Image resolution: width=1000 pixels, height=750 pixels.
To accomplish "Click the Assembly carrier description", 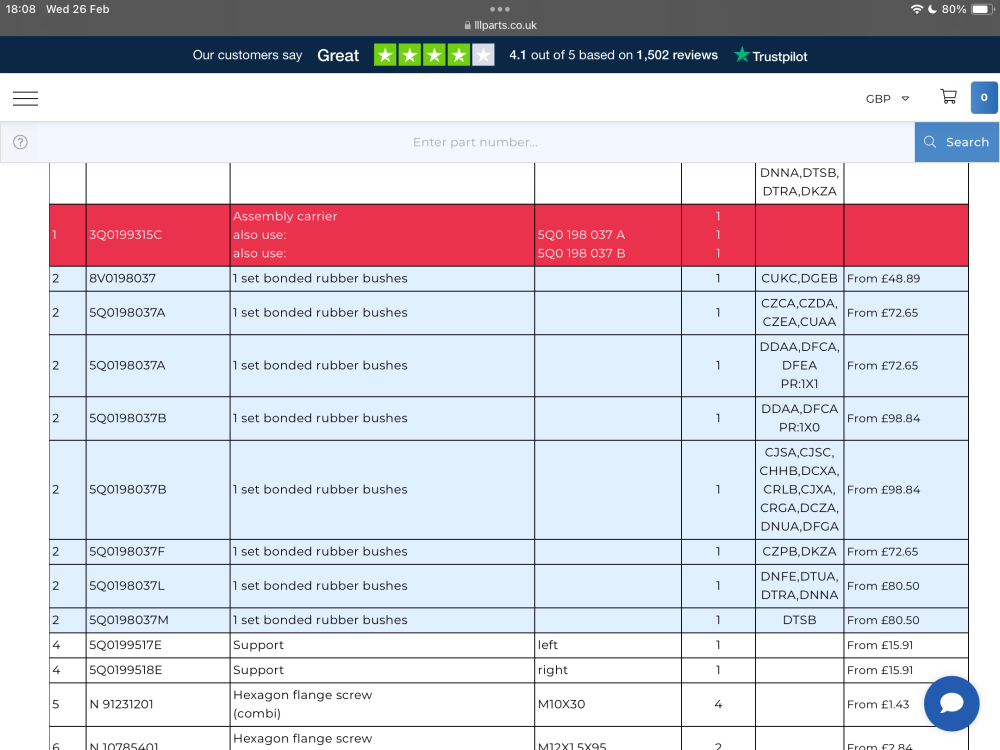I will pos(285,216).
